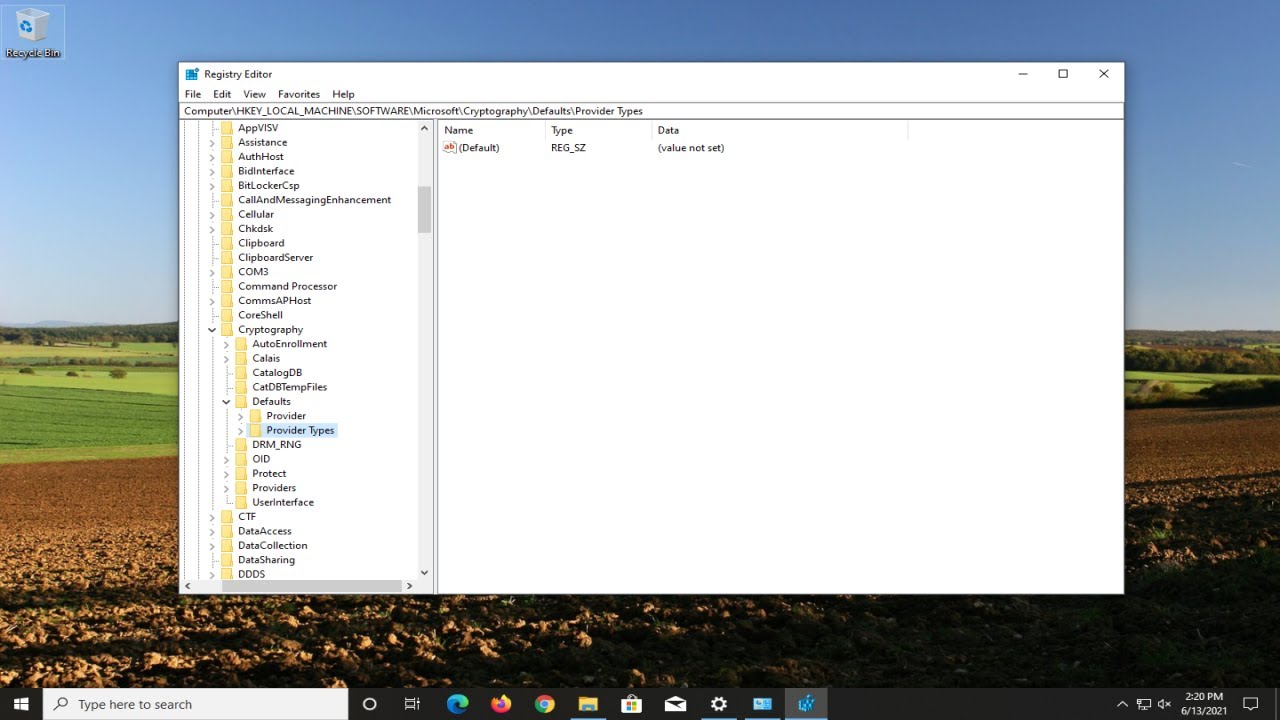Click the tree pane vertical scrollbar thumb
The height and width of the screenshot is (720, 1280).
point(424,209)
